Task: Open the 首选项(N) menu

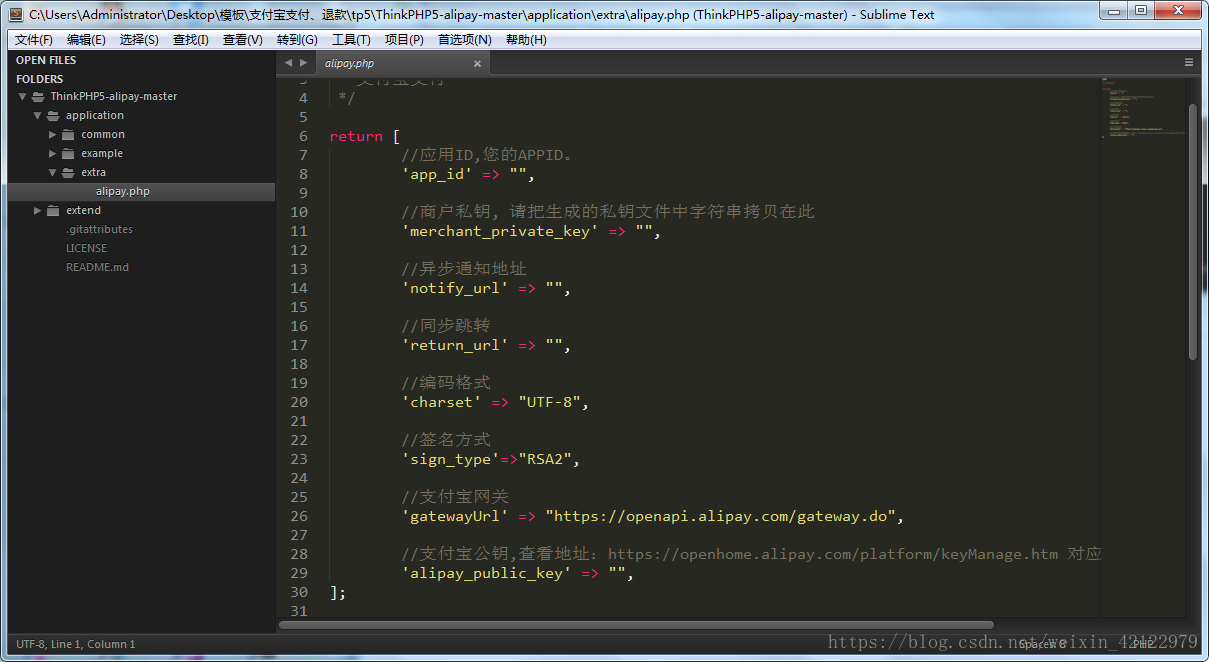Action: tap(465, 40)
